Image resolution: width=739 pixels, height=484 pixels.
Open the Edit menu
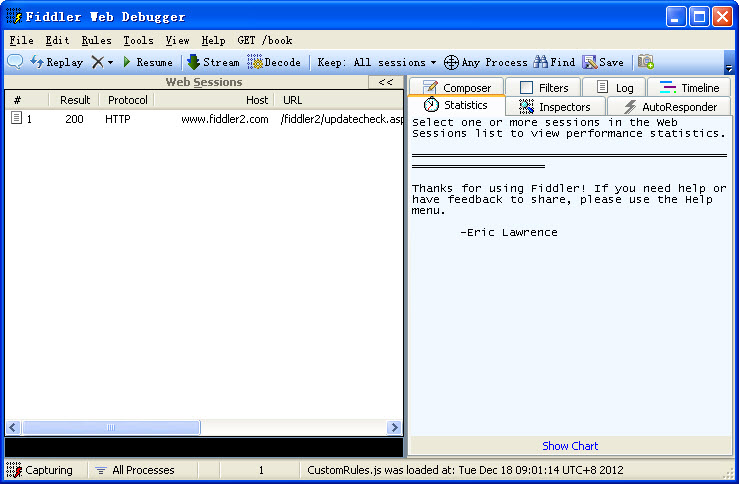(57, 41)
